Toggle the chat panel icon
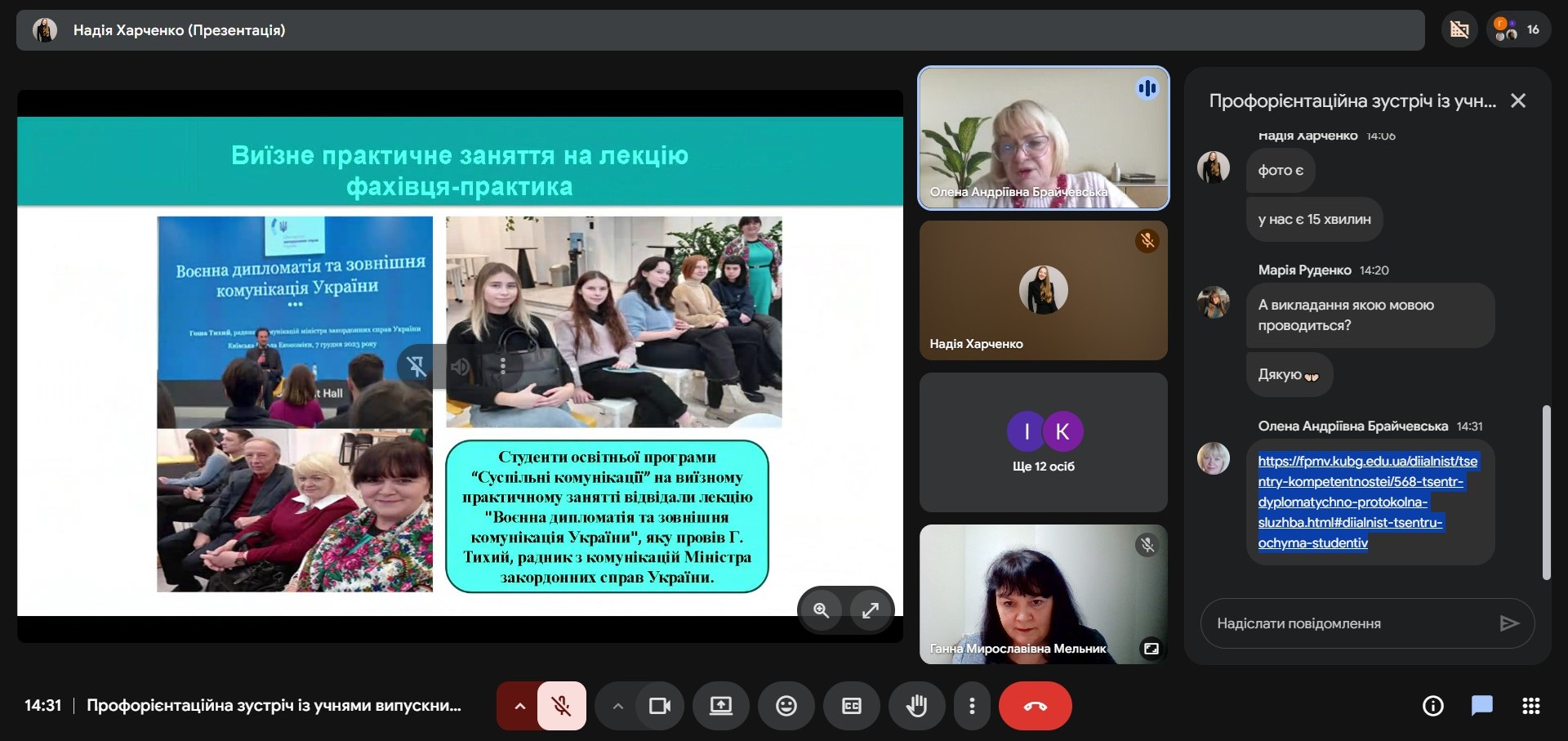1568x741 pixels. [x=1481, y=706]
